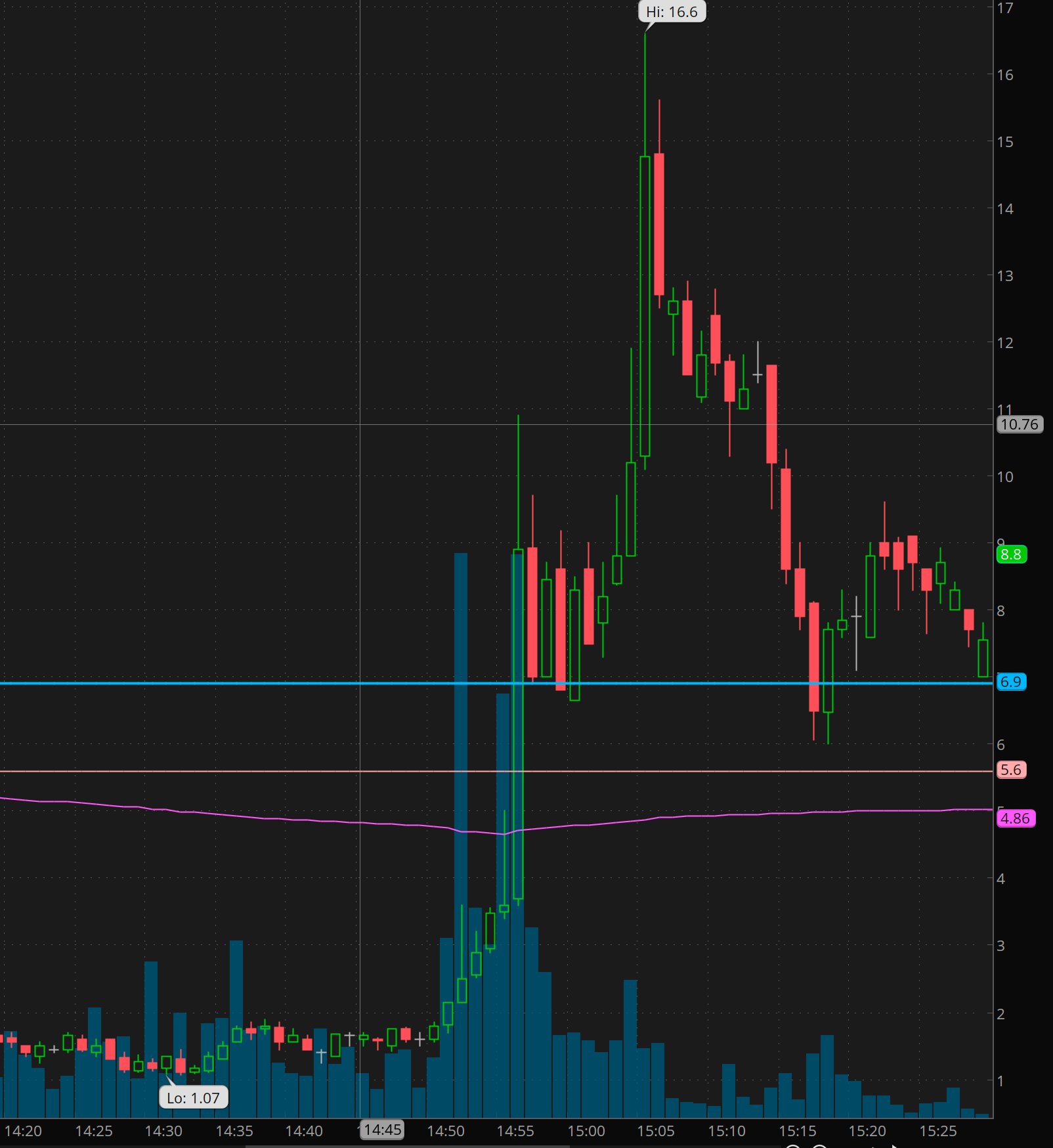Click the Hi: 16.6 high price bubble
This screenshot has height=1148, width=1053.
pos(672,12)
